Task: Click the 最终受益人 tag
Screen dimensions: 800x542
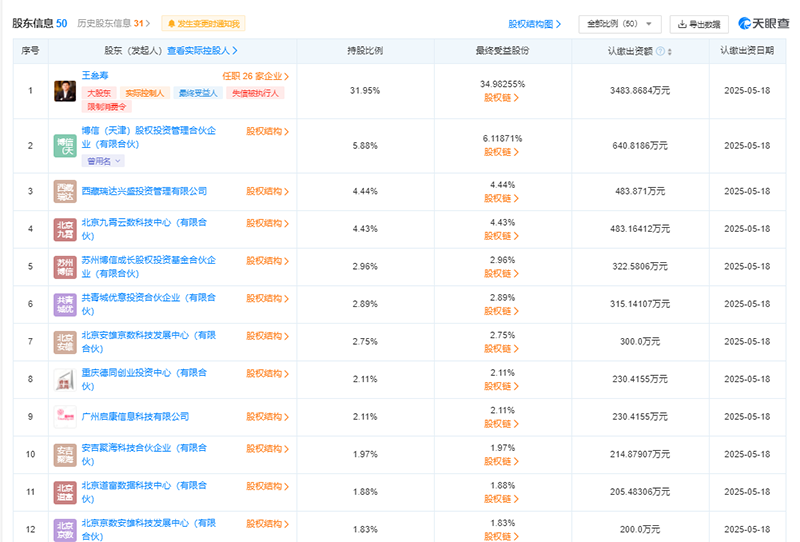Action: pos(198,93)
